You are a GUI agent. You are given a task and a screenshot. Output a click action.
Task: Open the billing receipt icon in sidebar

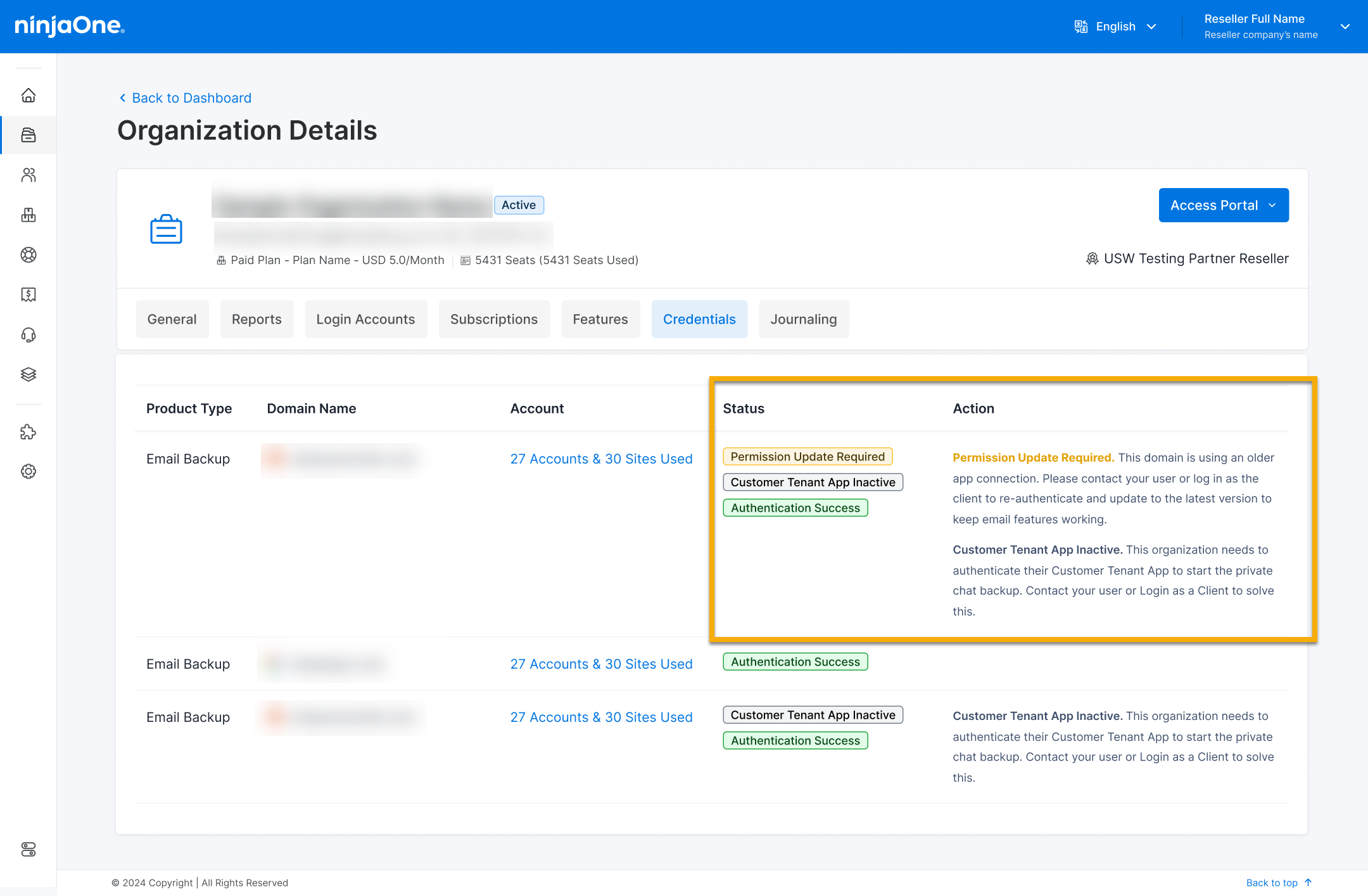[x=28, y=294]
